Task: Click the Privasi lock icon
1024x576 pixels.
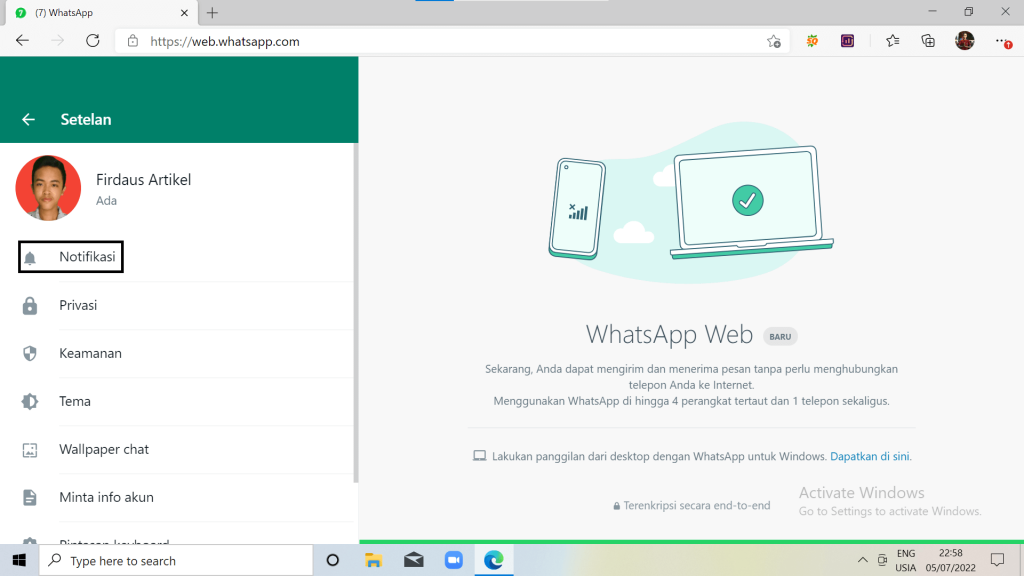Action: coord(30,306)
